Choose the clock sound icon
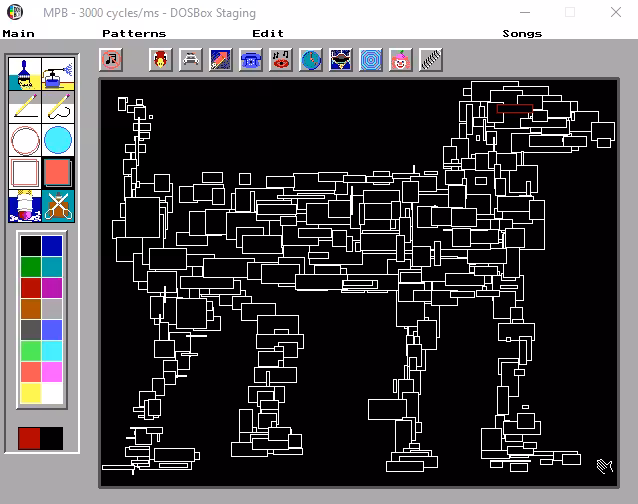The height and width of the screenshot is (504, 638). [x=311, y=60]
